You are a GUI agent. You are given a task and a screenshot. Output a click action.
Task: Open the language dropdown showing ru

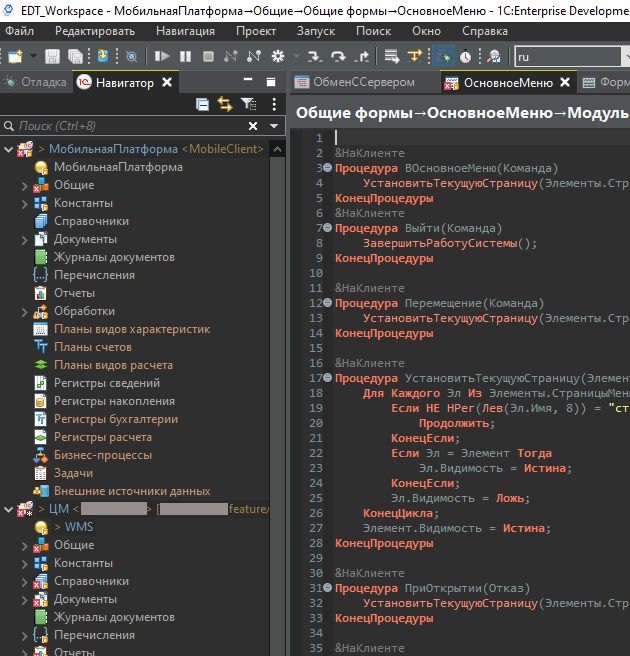pyautogui.click(x=570, y=57)
